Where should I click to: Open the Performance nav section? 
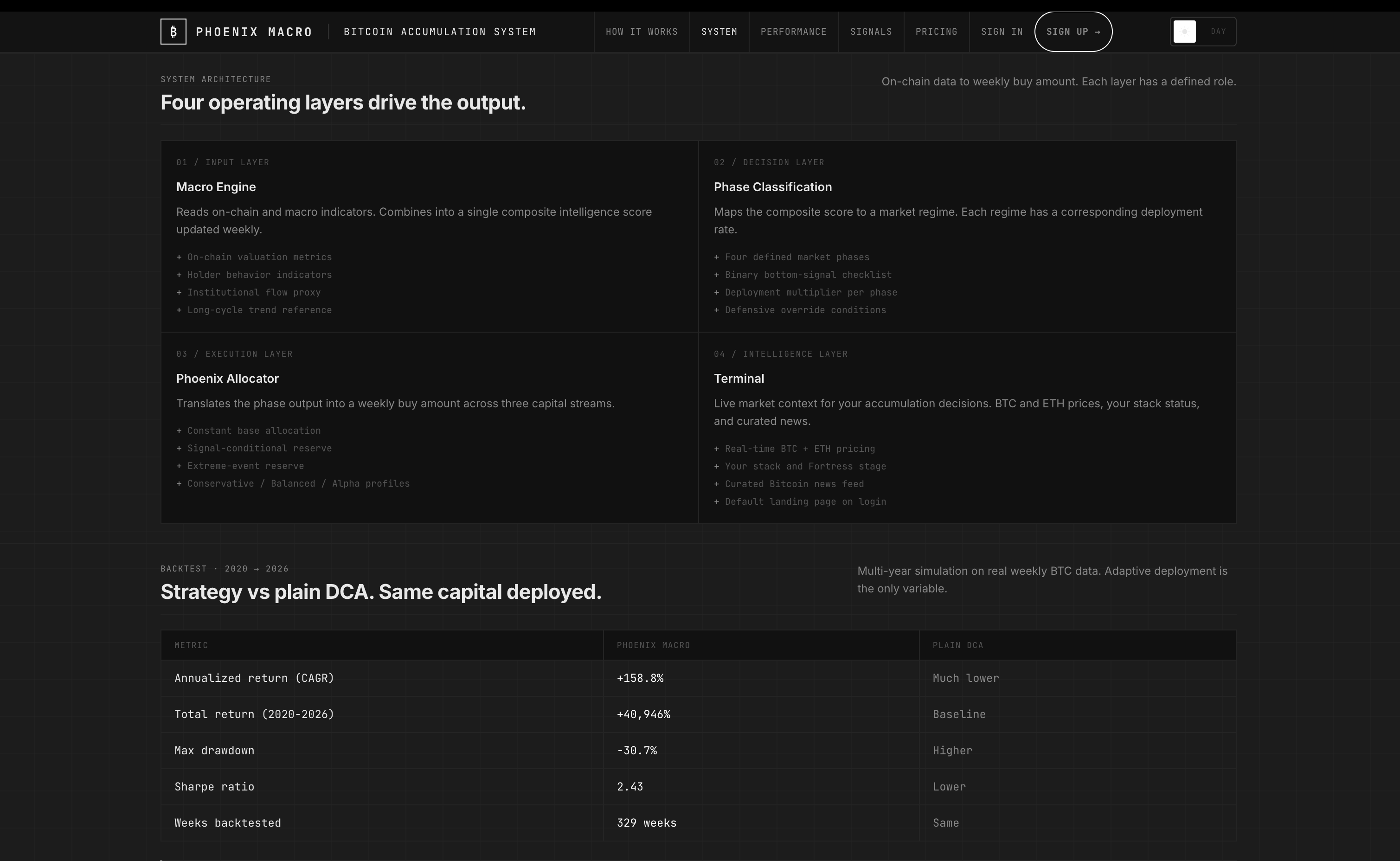click(x=794, y=32)
